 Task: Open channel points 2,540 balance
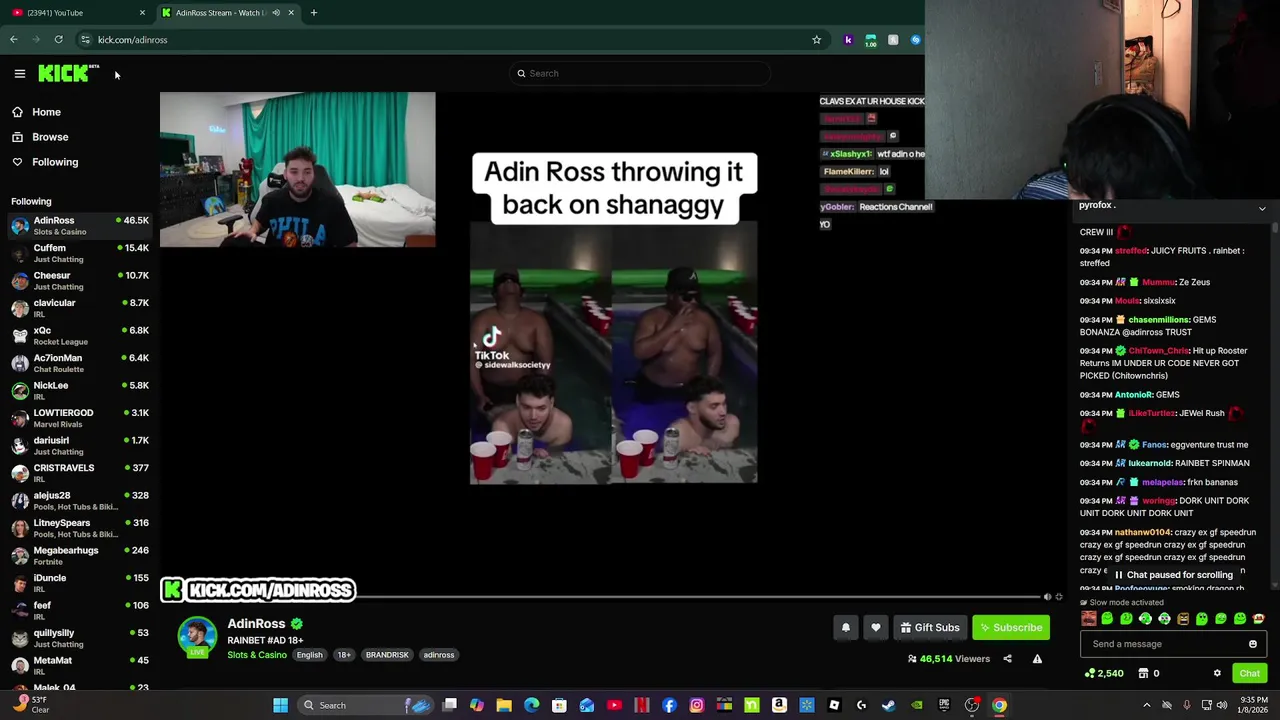click(1104, 673)
